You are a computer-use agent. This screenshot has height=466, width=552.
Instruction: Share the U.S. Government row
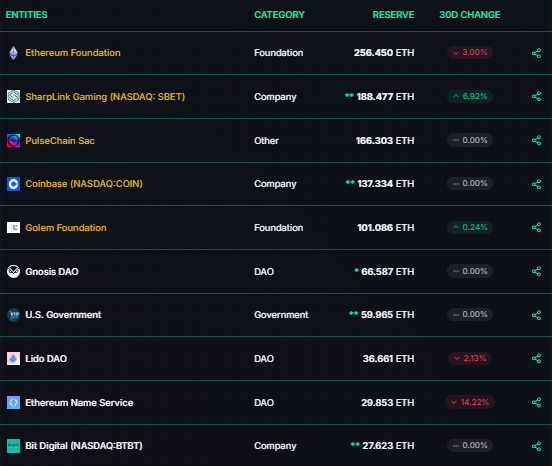536,315
